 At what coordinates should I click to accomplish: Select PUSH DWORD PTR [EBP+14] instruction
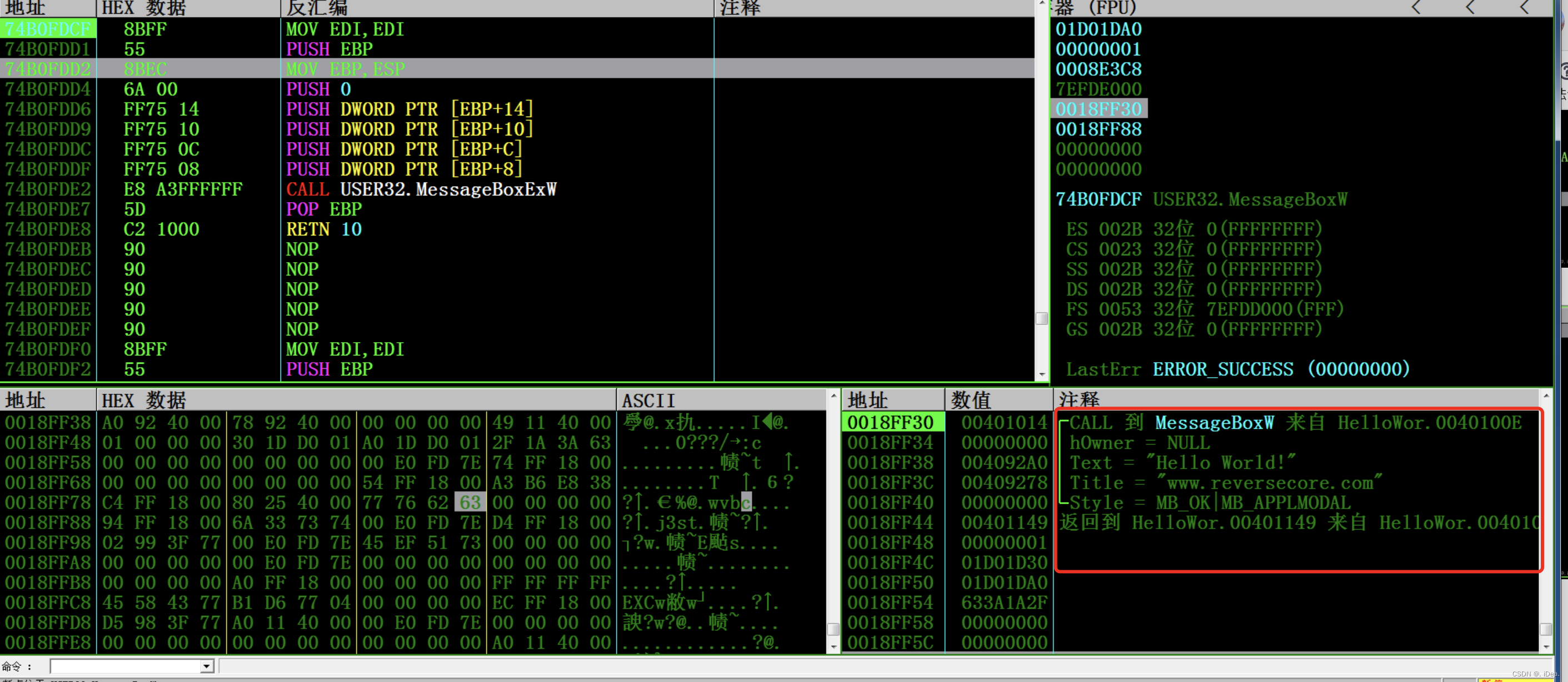pyautogui.click(x=410, y=109)
